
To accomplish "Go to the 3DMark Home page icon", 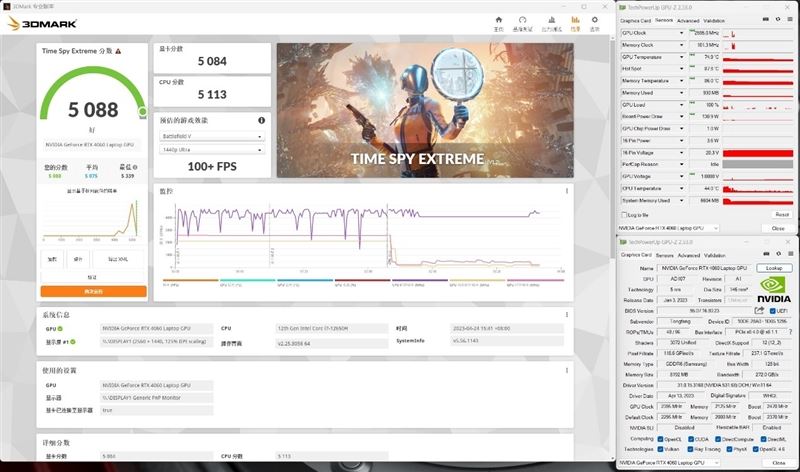I will [x=498, y=20].
